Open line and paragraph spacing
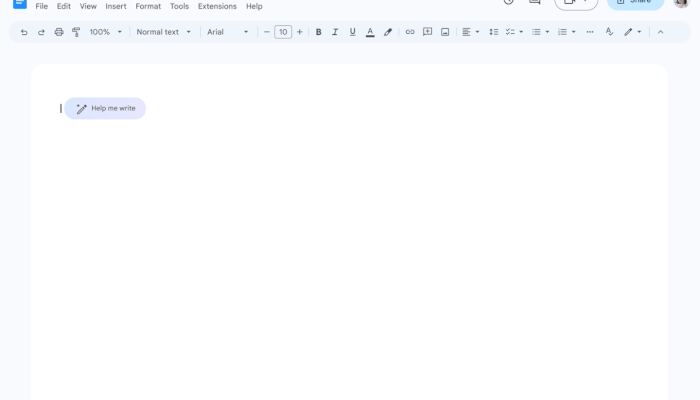This screenshot has height=400, width=700. pos(493,32)
